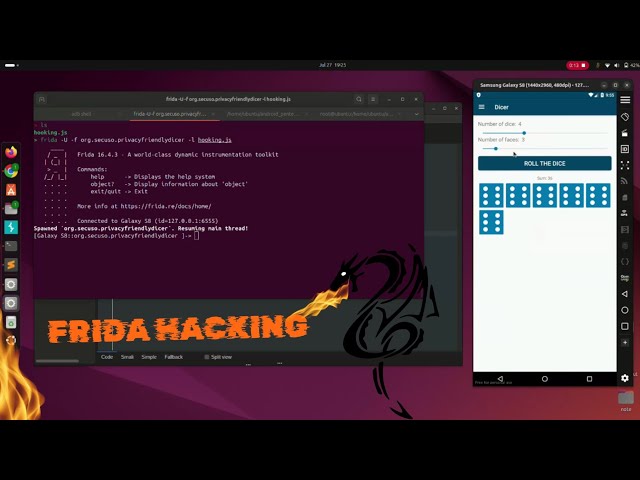Click the Back triangle in the emulator sidebar
This screenshot has height=480, width=640.
pyautogui.click(x=625, y=294)
